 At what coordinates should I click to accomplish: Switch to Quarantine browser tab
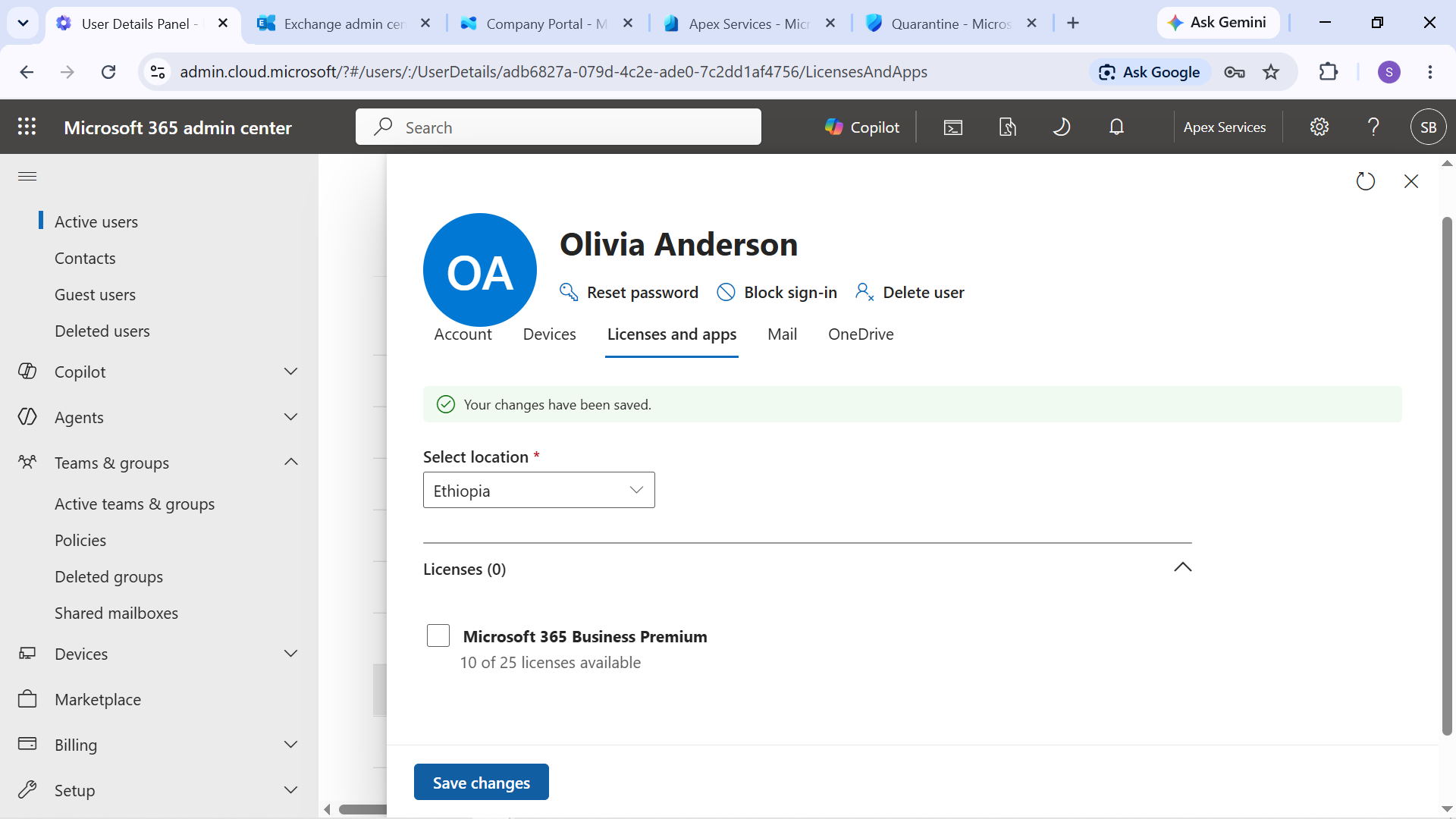click(950, 24)
